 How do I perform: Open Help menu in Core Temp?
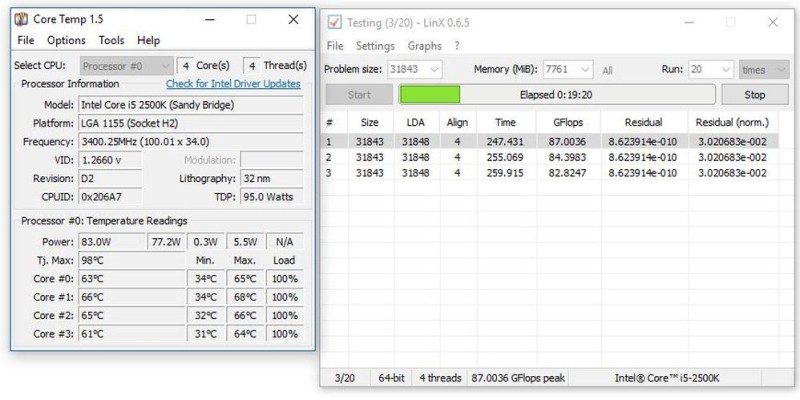coord(148,40)
